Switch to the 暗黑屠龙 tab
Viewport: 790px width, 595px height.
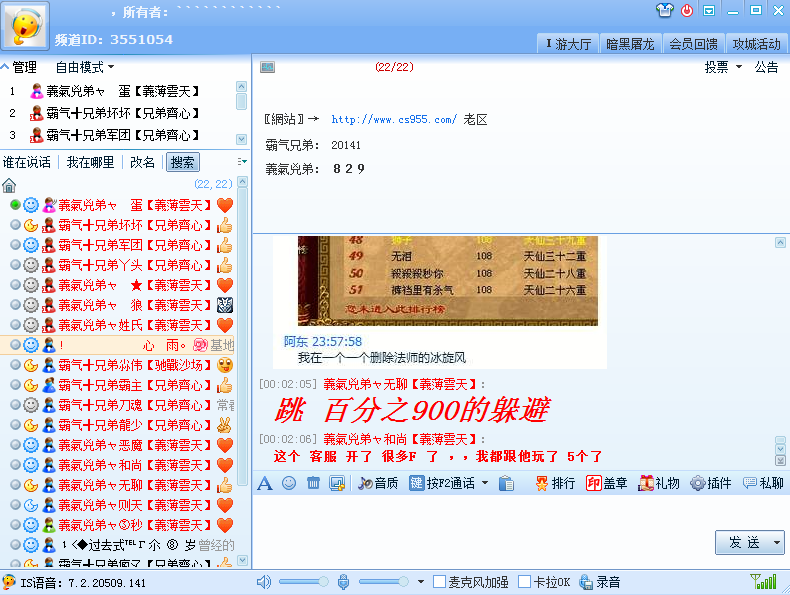tap(630, 44)
